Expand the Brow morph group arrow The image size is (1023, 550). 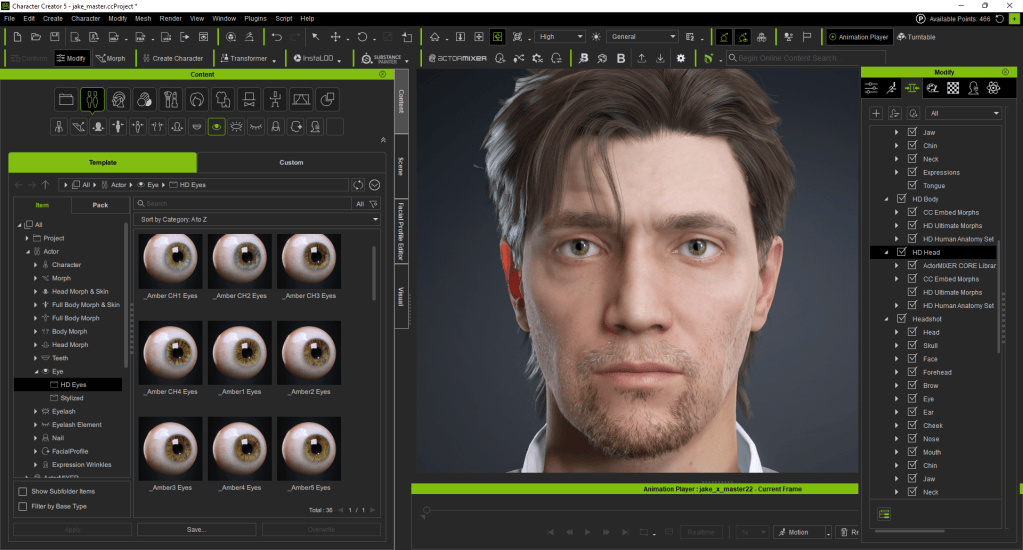[896, 386]
